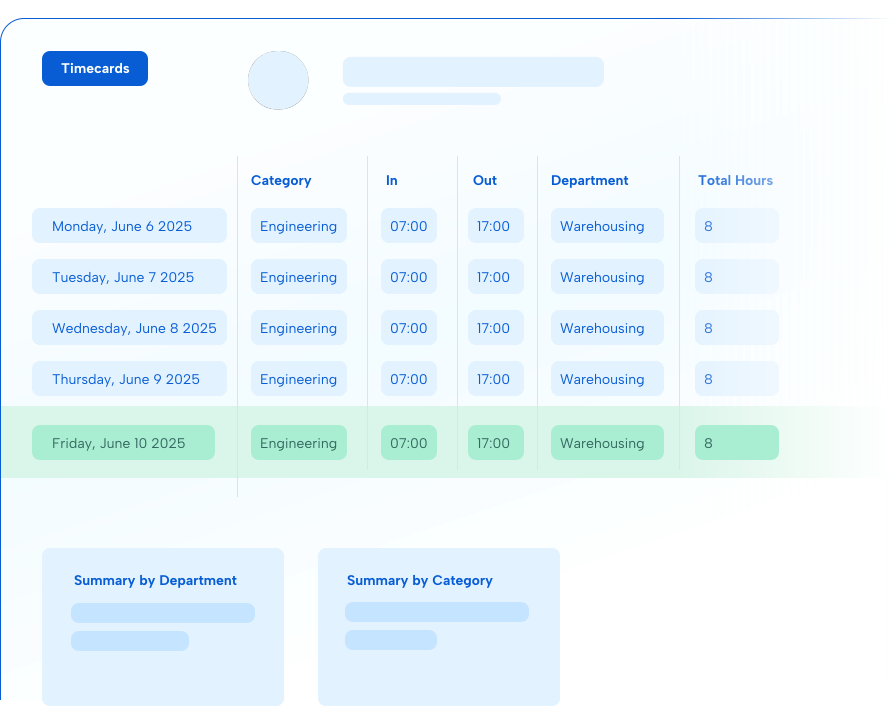
Task: Click total hours 8 for Tuesday
Action: [737, 277]
